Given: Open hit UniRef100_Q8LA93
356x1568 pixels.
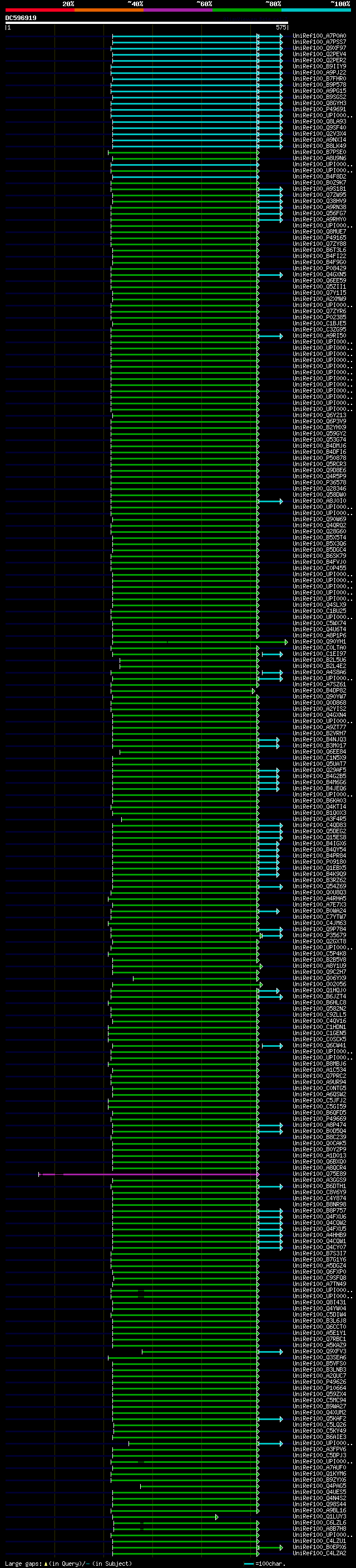Looking at the screenshot, I should [x=319, y=121].
